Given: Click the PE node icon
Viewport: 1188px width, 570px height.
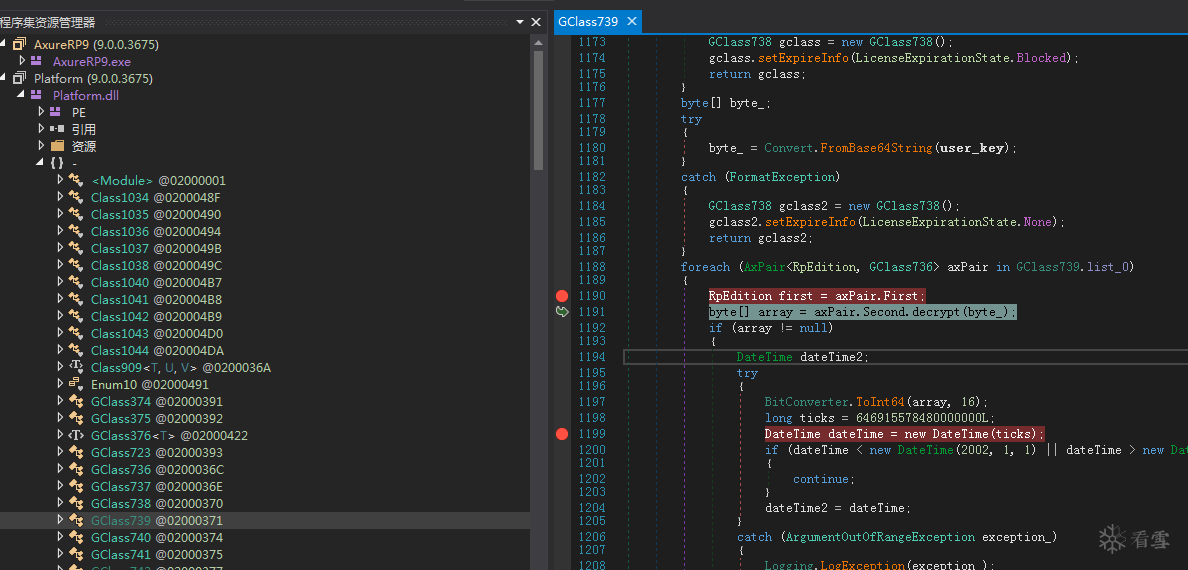Looking at the screenshot, I should tap(55, 112).
